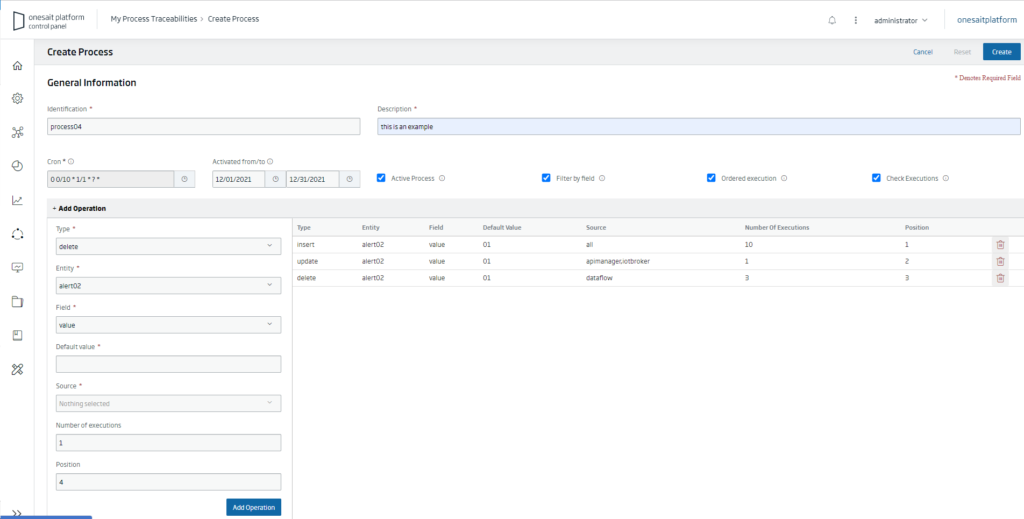Screen dimensions: 1024x519
Task: Click the Position column header in table
Action: click(917, 228)
